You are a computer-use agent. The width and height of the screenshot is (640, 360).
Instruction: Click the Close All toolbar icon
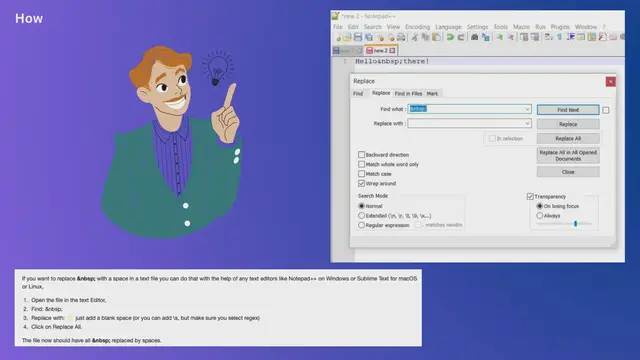pos(392,38)
